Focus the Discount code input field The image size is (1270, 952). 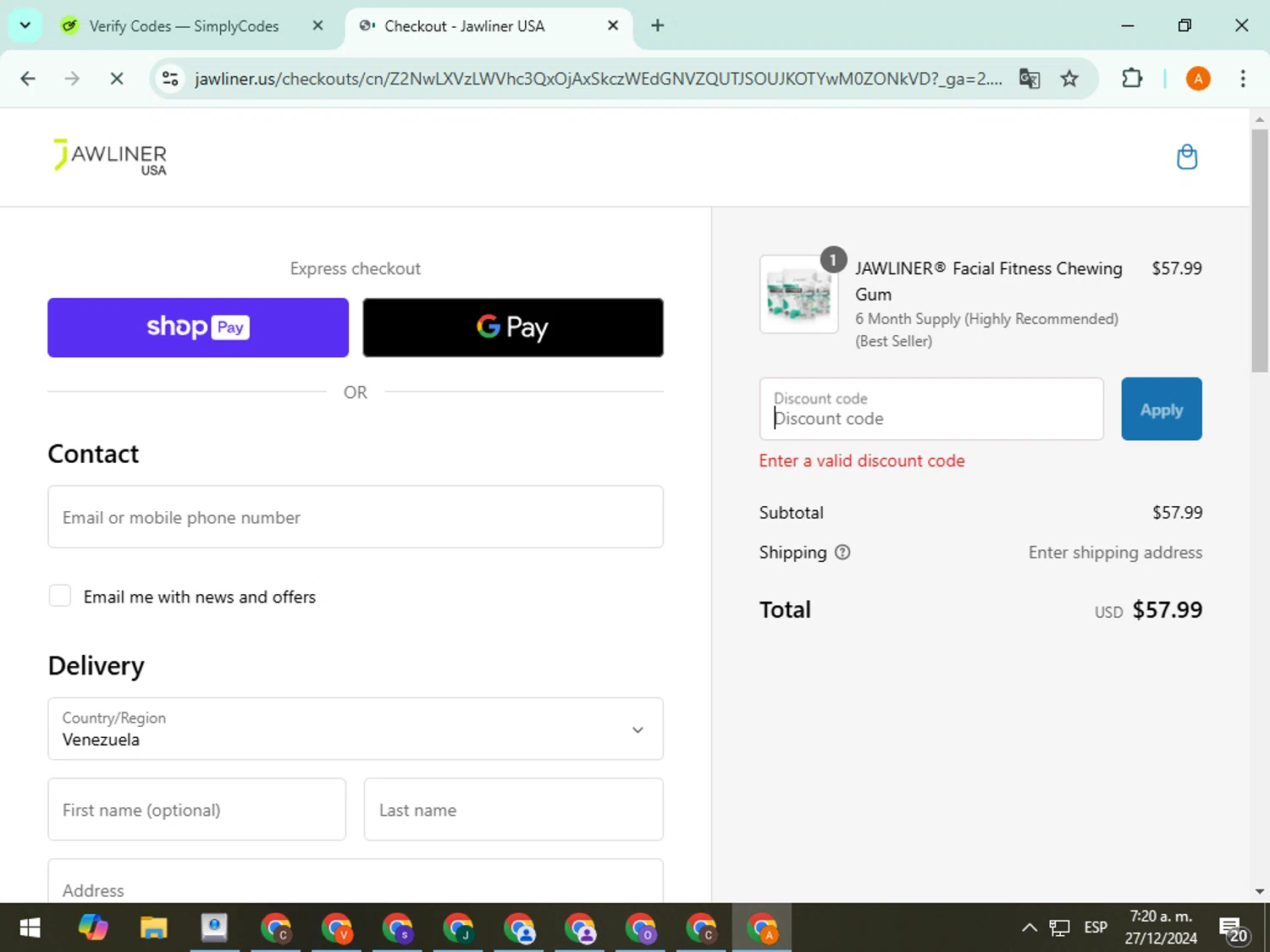[x=931, y=409]
